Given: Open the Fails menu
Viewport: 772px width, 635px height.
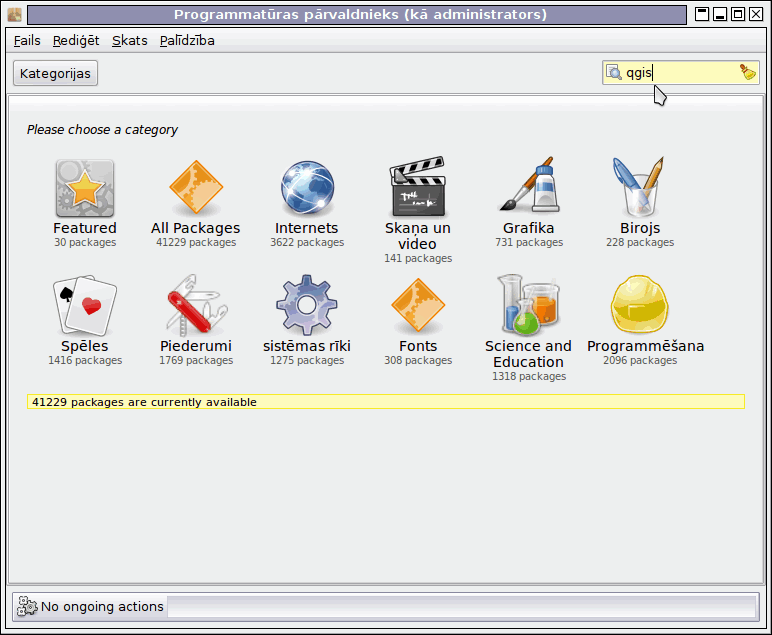Looking at the screenshot, I should tap(27, 40).
